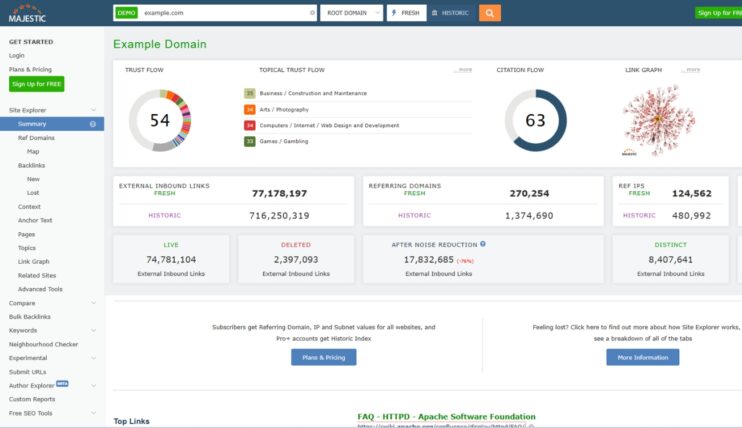Click the Citation Flow donut chart
742x428 pixels.
pyautogui.click(x=535, y=120)
